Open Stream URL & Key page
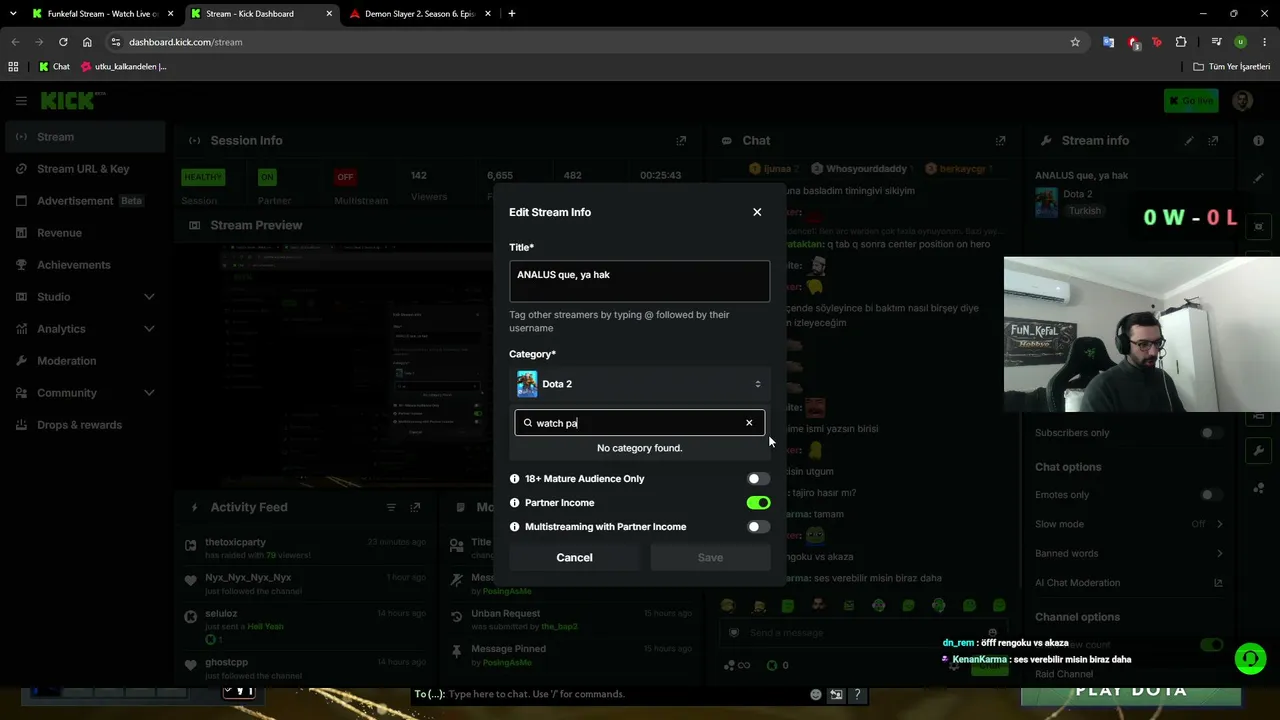 coord(84,169)
